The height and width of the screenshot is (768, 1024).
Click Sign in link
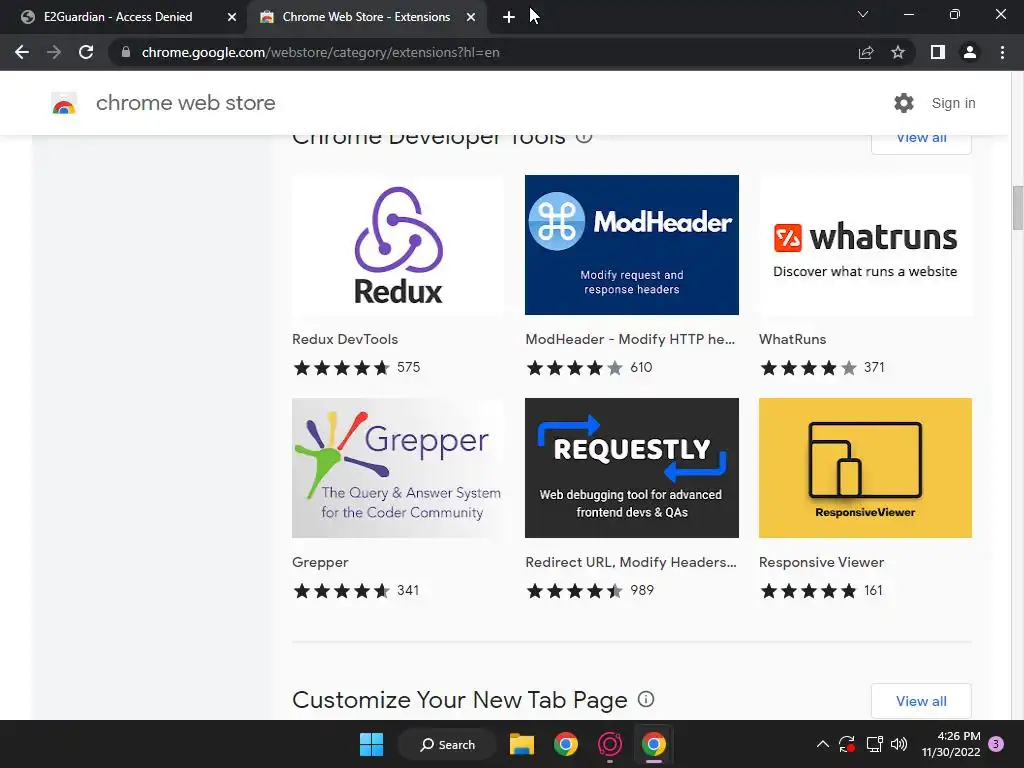(953, 103)
